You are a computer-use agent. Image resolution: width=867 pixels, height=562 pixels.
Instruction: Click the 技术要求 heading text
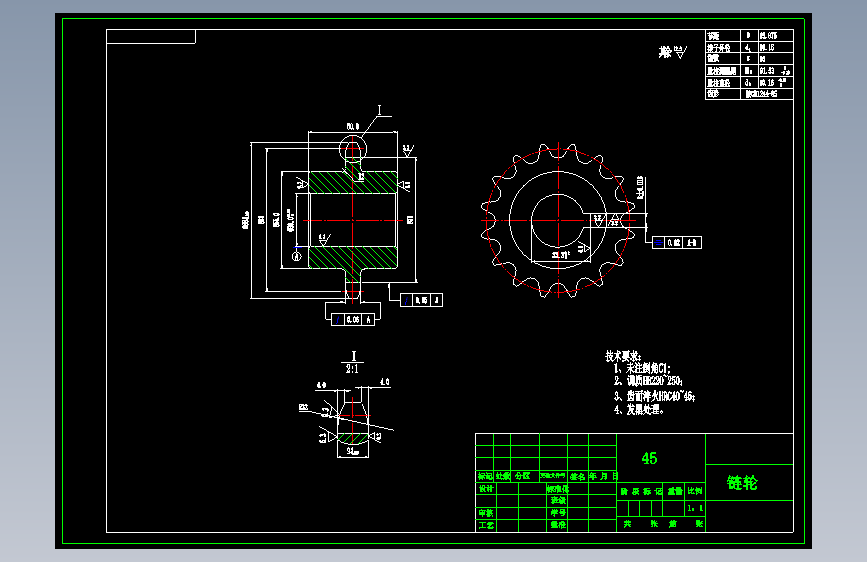(x=623, y=356)
